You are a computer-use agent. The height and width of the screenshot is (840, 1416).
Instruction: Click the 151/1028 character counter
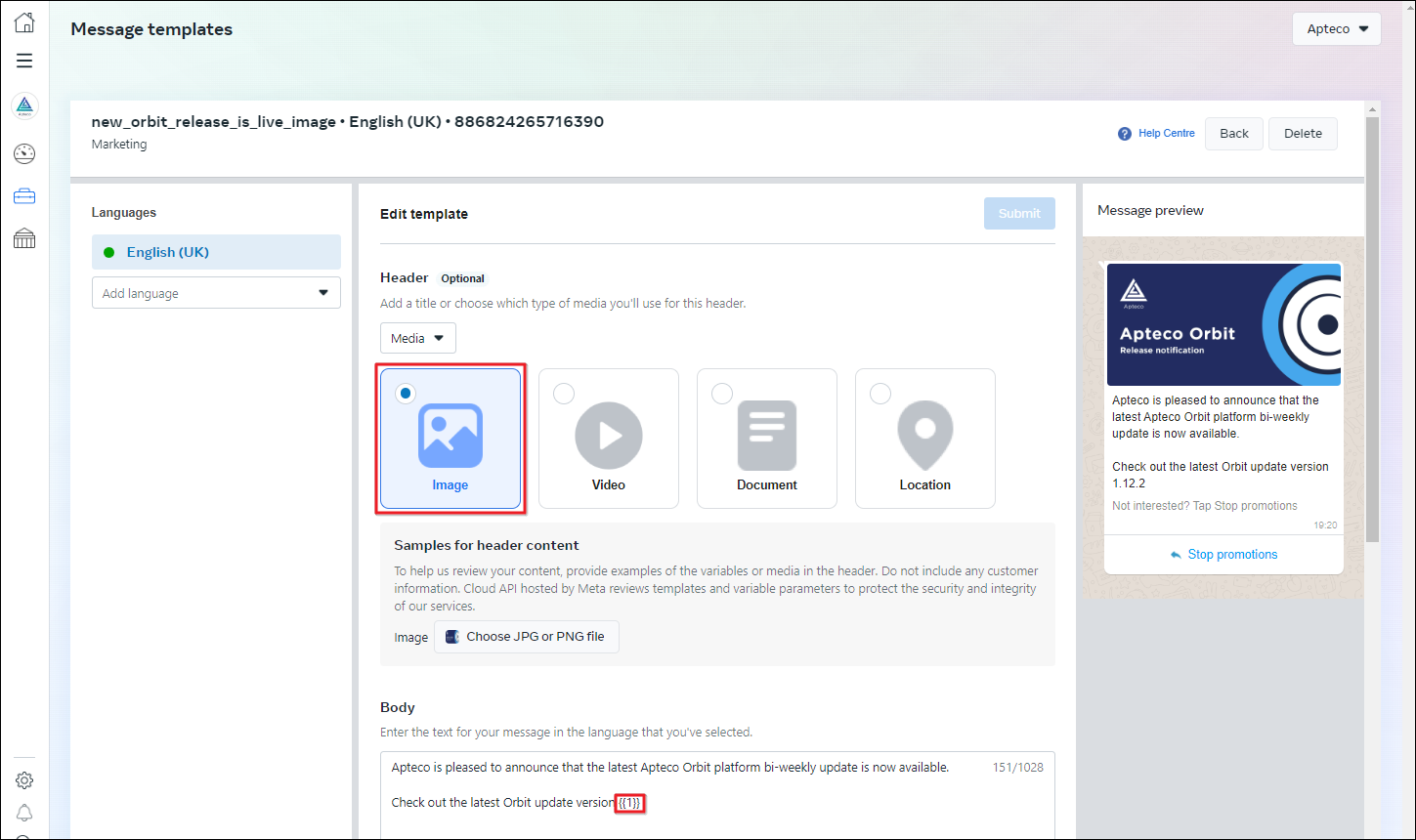[1017, 768]
